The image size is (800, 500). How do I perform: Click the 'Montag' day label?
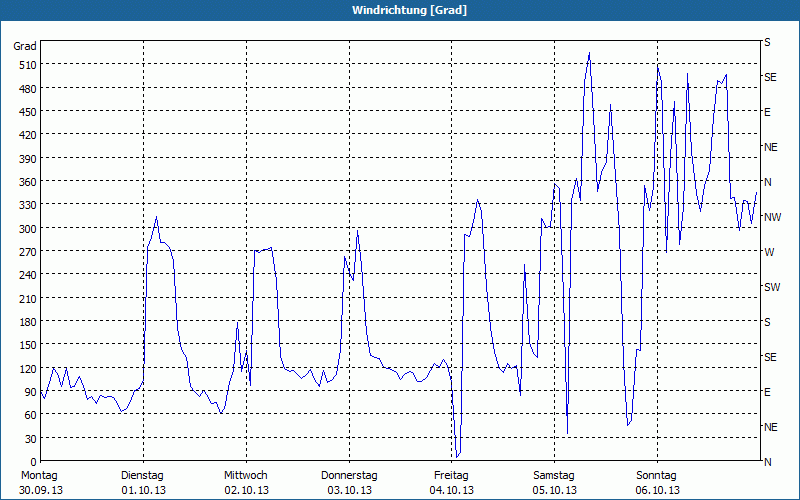coord(39,475)
